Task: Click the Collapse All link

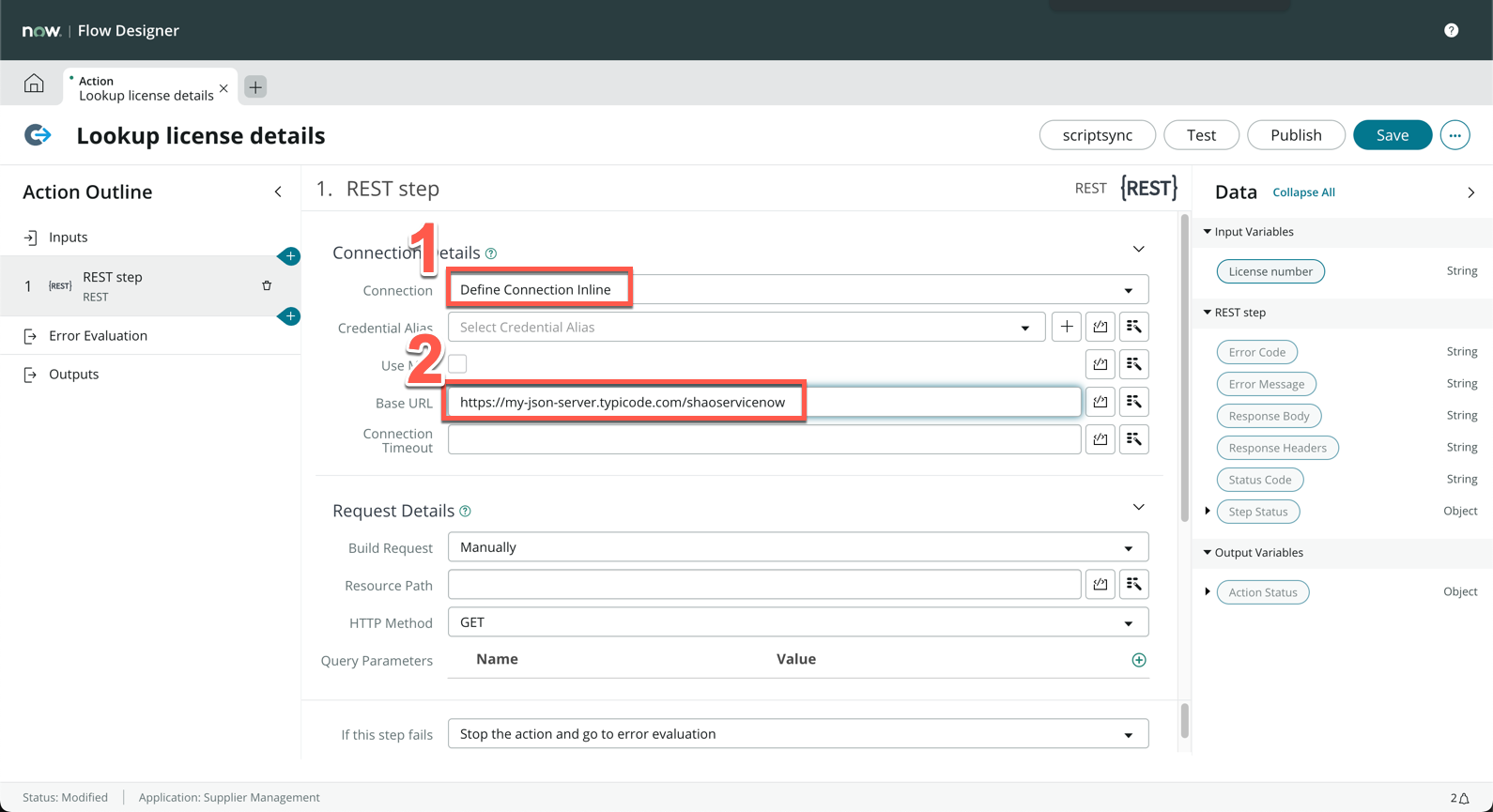Action: tap(1302, 192)
